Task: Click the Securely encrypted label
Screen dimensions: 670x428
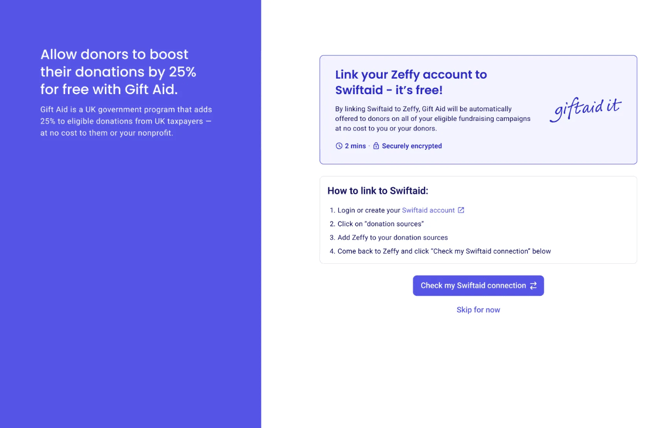Action: coord(412,146)
